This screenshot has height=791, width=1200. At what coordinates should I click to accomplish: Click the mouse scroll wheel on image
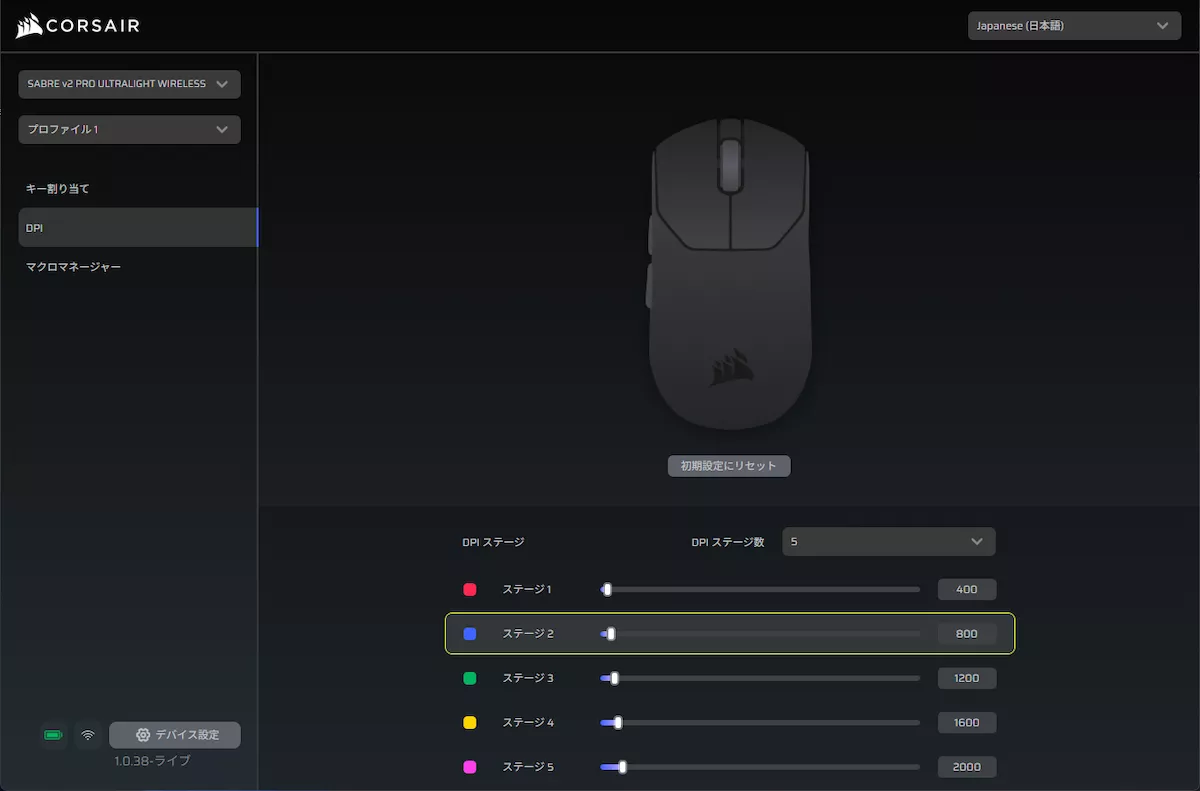pyautogui.click(x=730, y=163)
